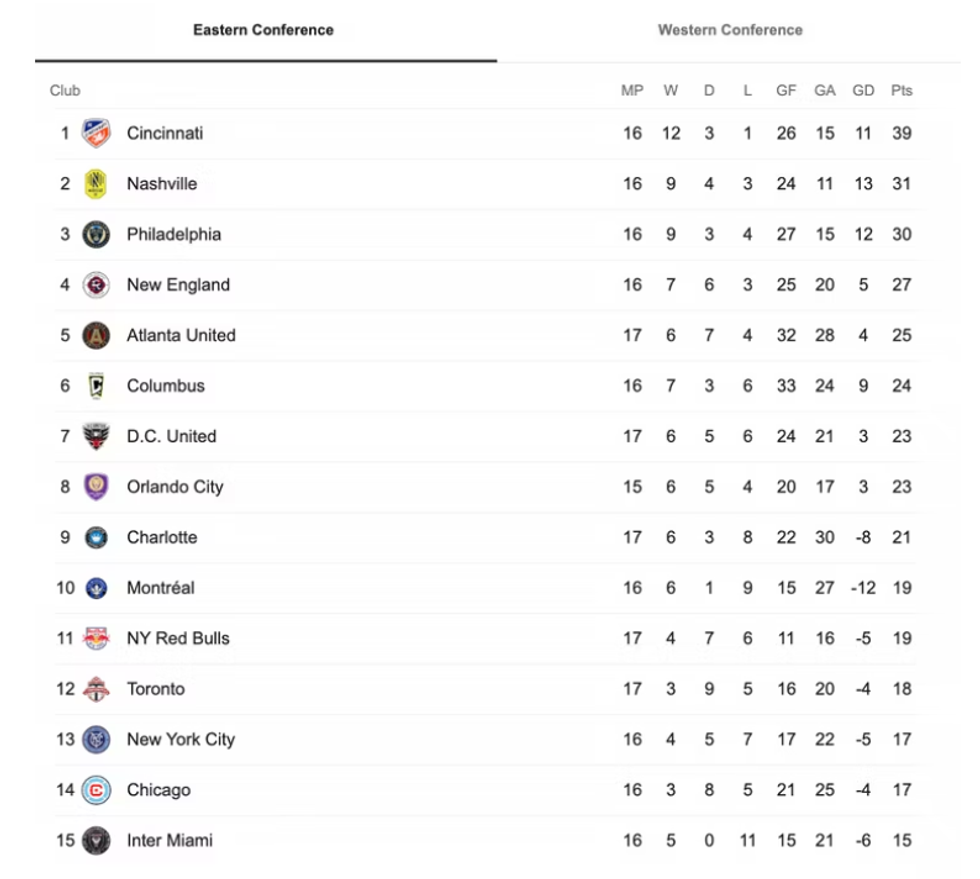Click the Columbus Crew logo icon
The image size is (980, 879).
coord(96,386)
